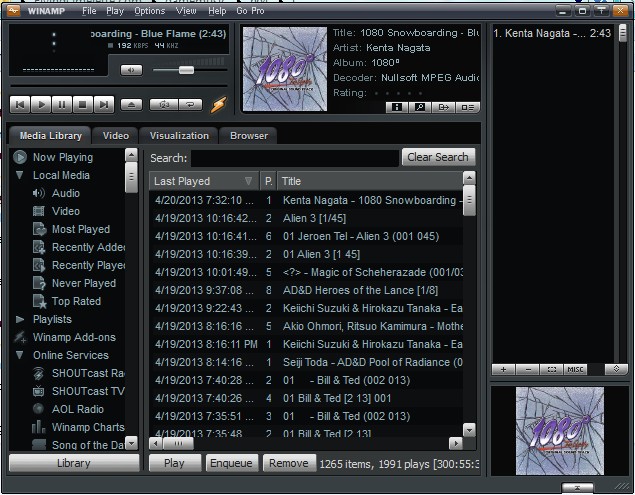Switch to the Browser tab

click(249, 136)
